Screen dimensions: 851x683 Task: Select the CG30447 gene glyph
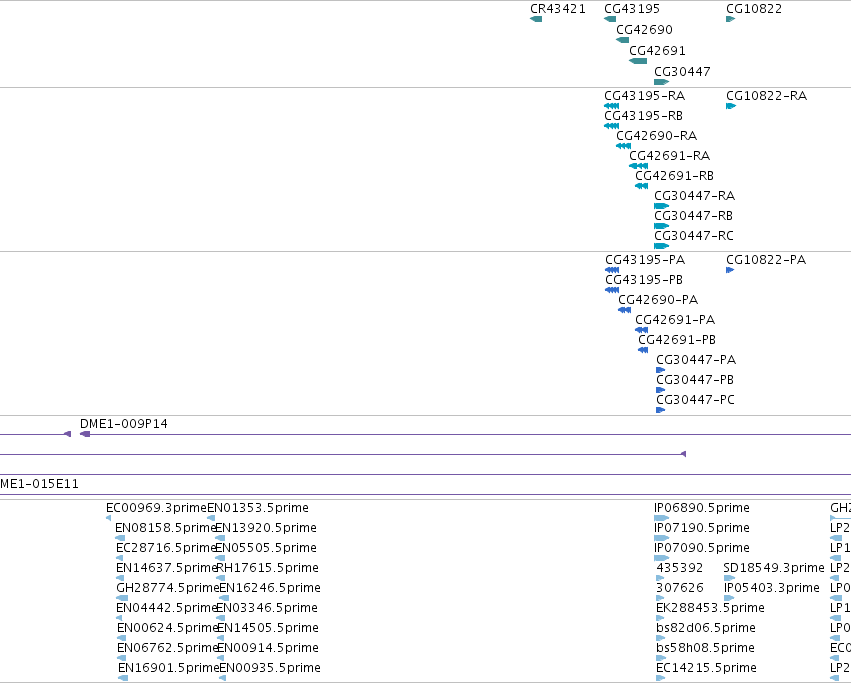click(662, 82)
